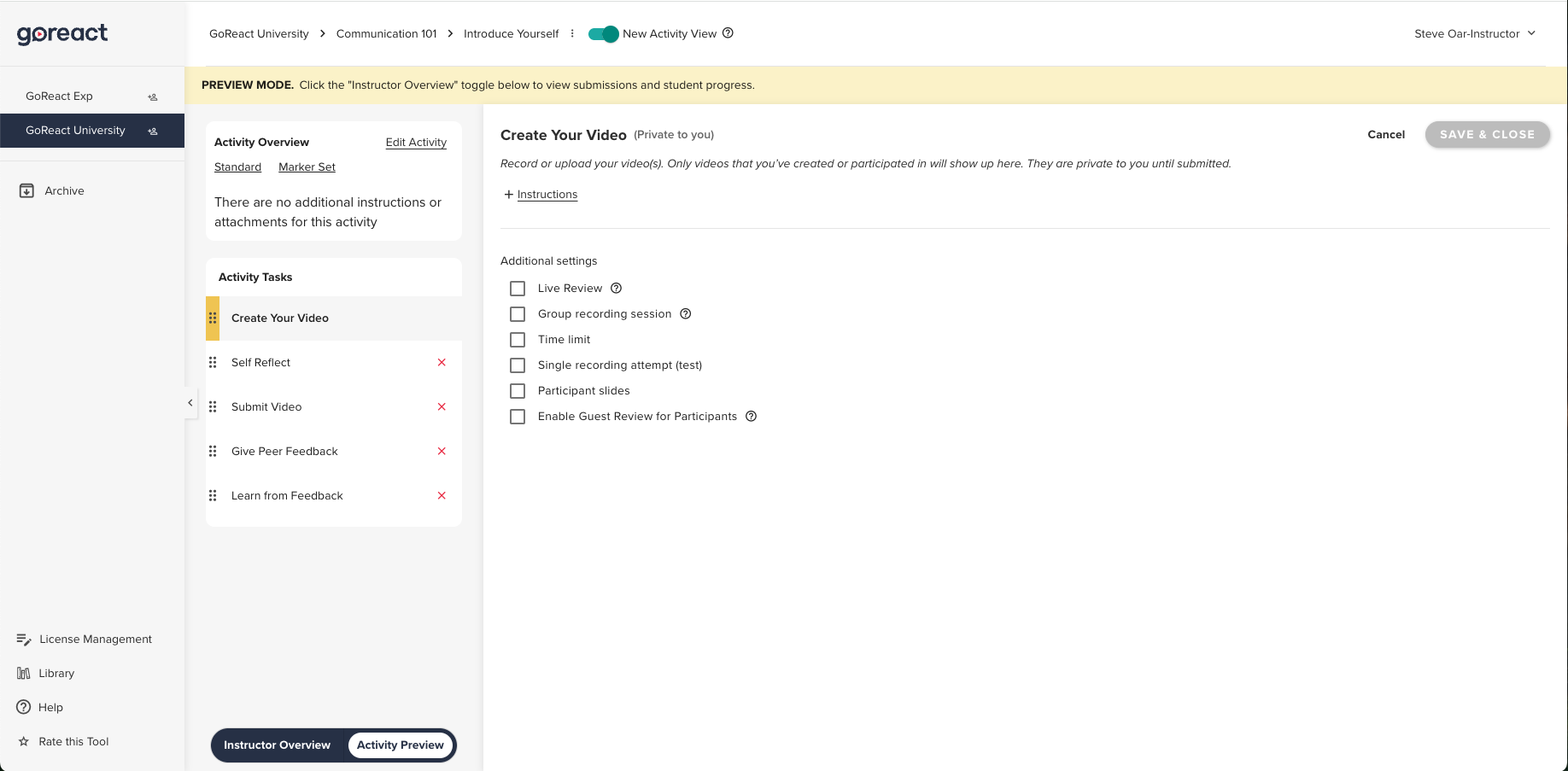The width and height of the screenshot is (1568, 771).
Task: Click the kebab menu beside Introduce Yourself
Action: point(570,33)
